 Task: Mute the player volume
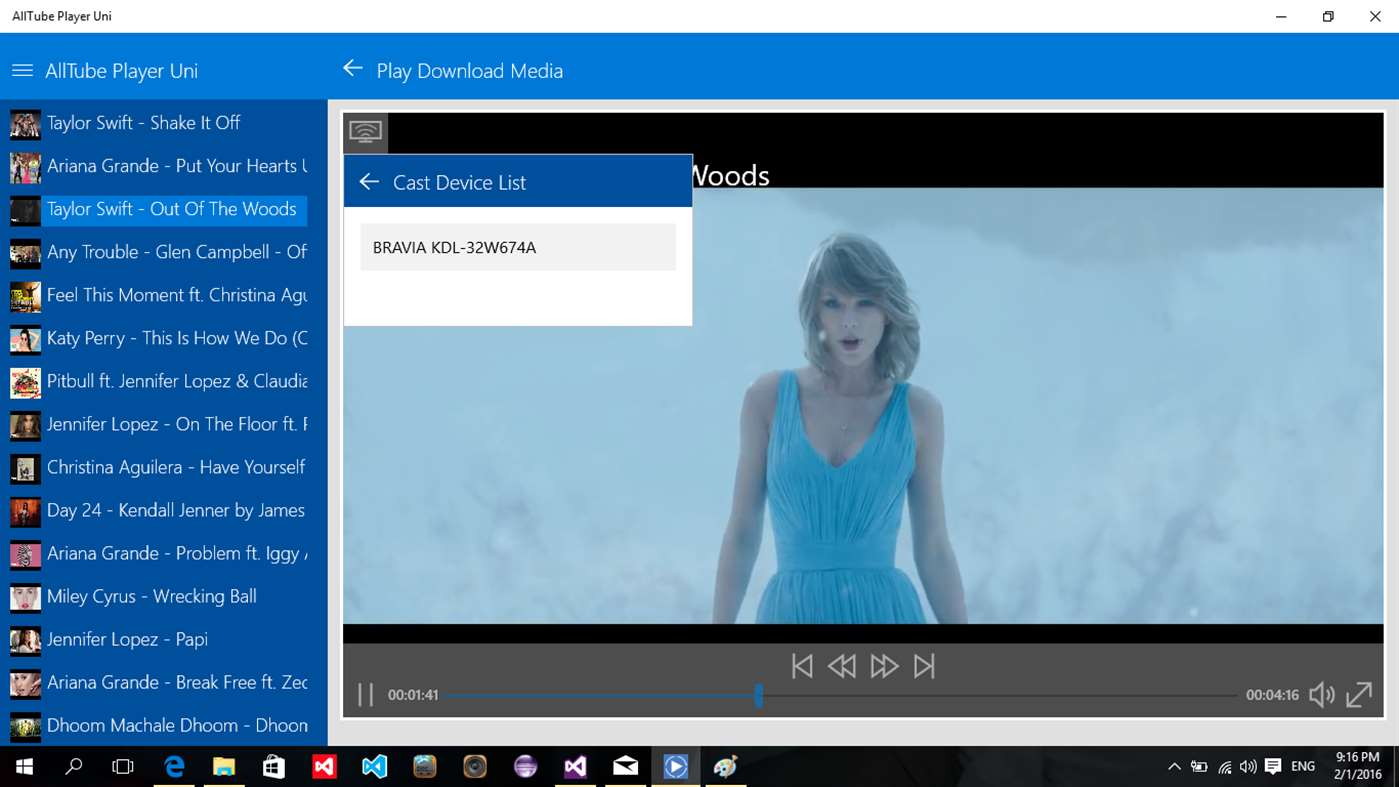point(1322,695)
